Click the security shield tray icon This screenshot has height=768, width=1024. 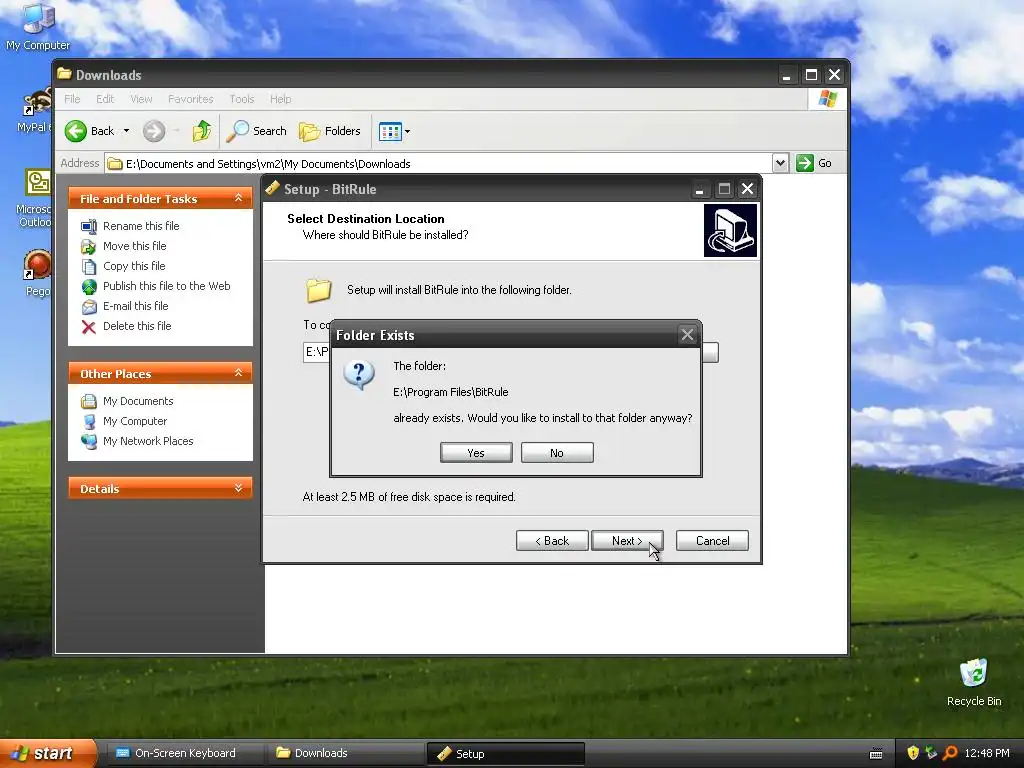(x=912, y=753)
